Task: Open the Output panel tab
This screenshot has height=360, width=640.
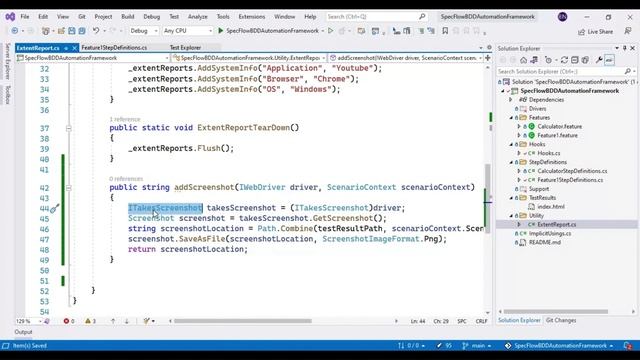Action: (x=23, y=332)
